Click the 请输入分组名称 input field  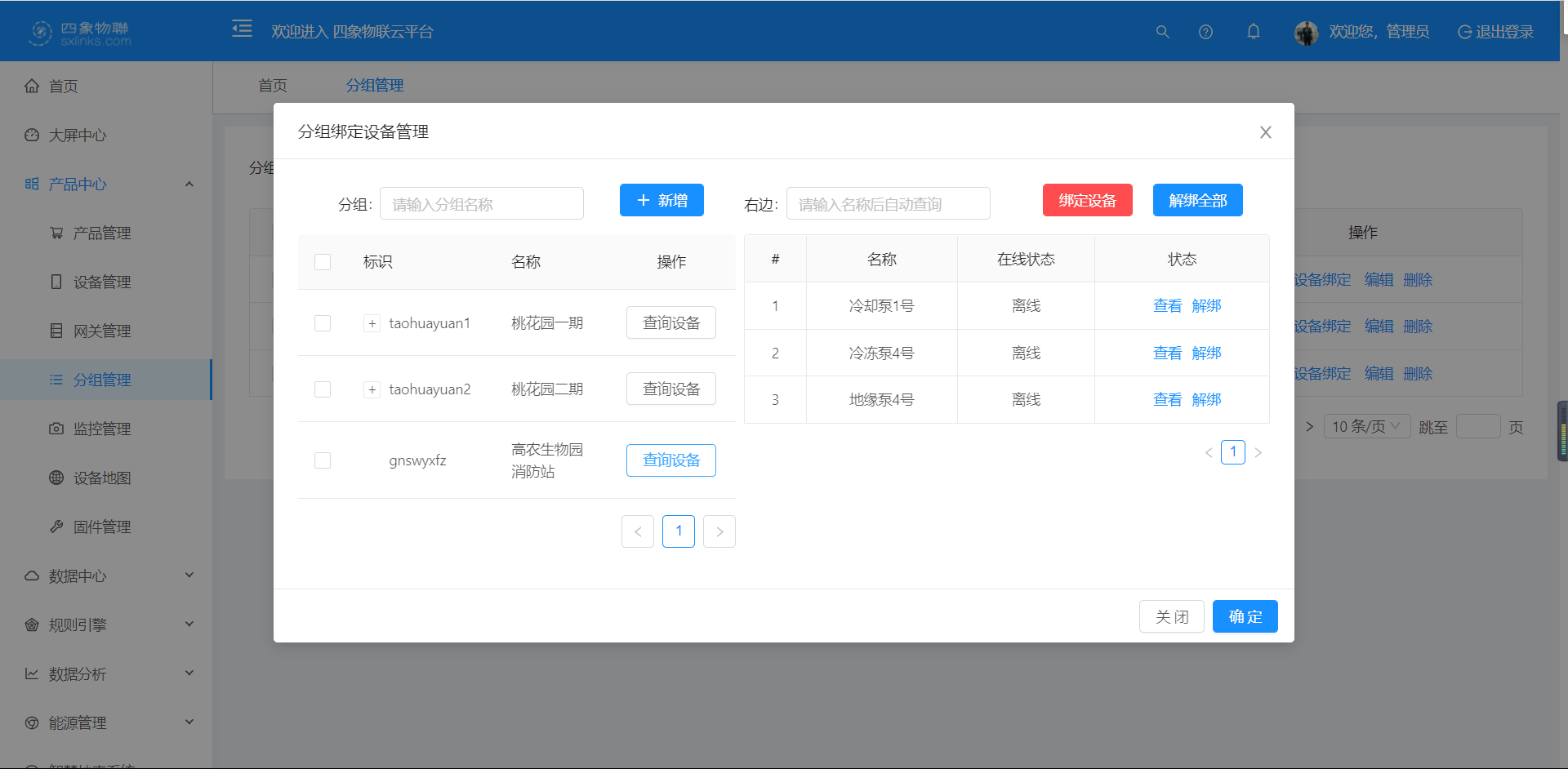point(481,203)
